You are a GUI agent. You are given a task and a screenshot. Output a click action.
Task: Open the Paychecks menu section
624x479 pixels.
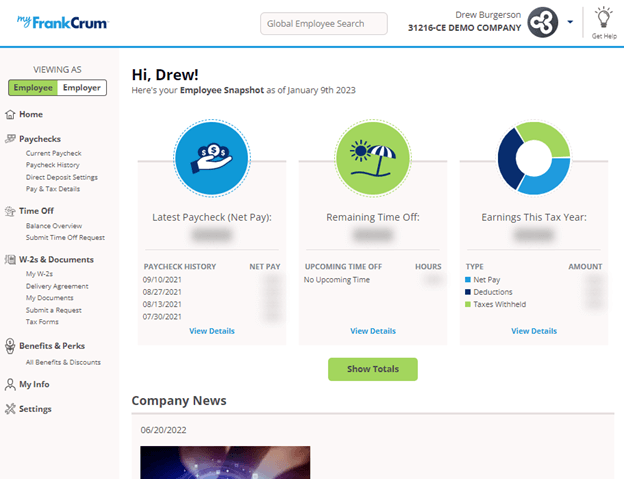[40, 139]
